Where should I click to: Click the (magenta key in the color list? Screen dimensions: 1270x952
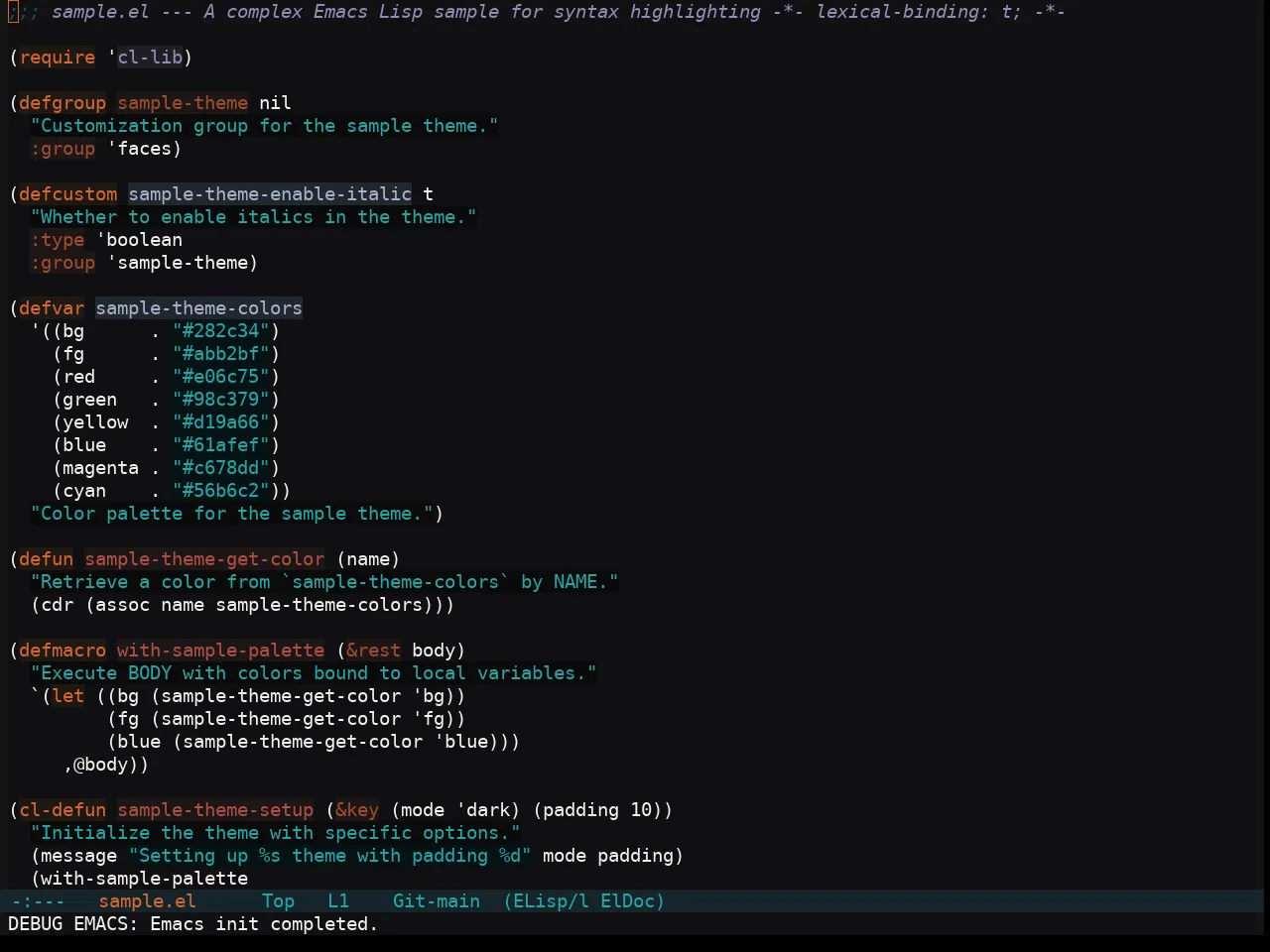(96, 468)
